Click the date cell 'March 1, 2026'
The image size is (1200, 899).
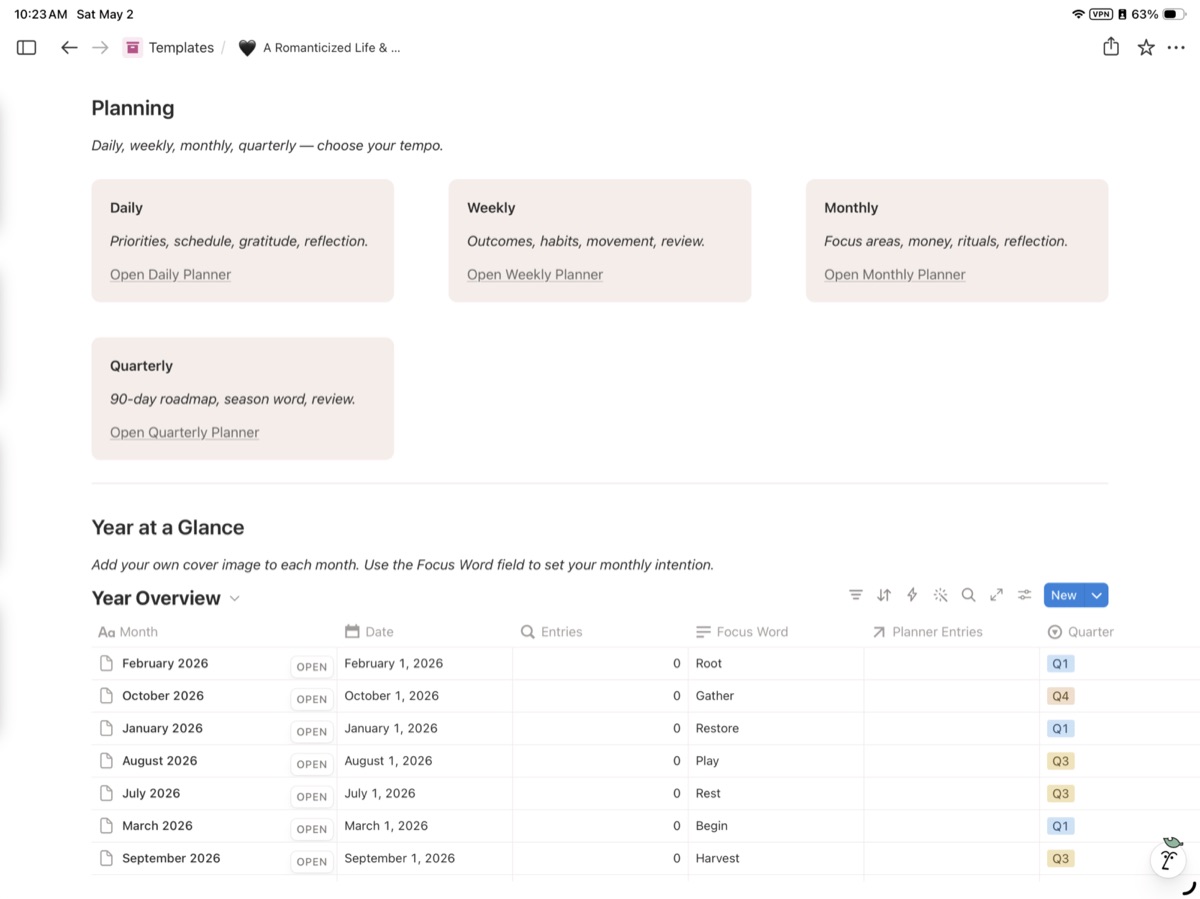(425, 826)
